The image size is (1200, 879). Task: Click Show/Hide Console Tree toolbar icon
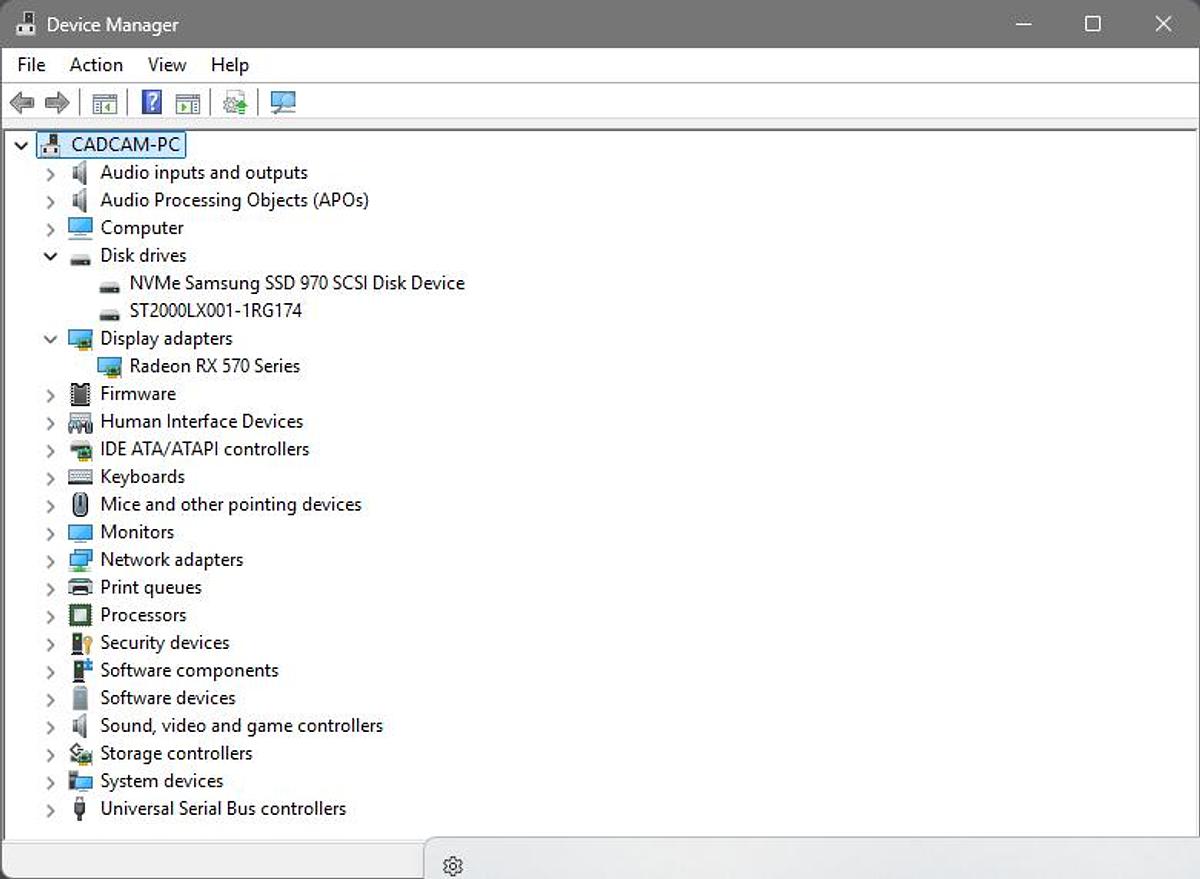[104, 102]
